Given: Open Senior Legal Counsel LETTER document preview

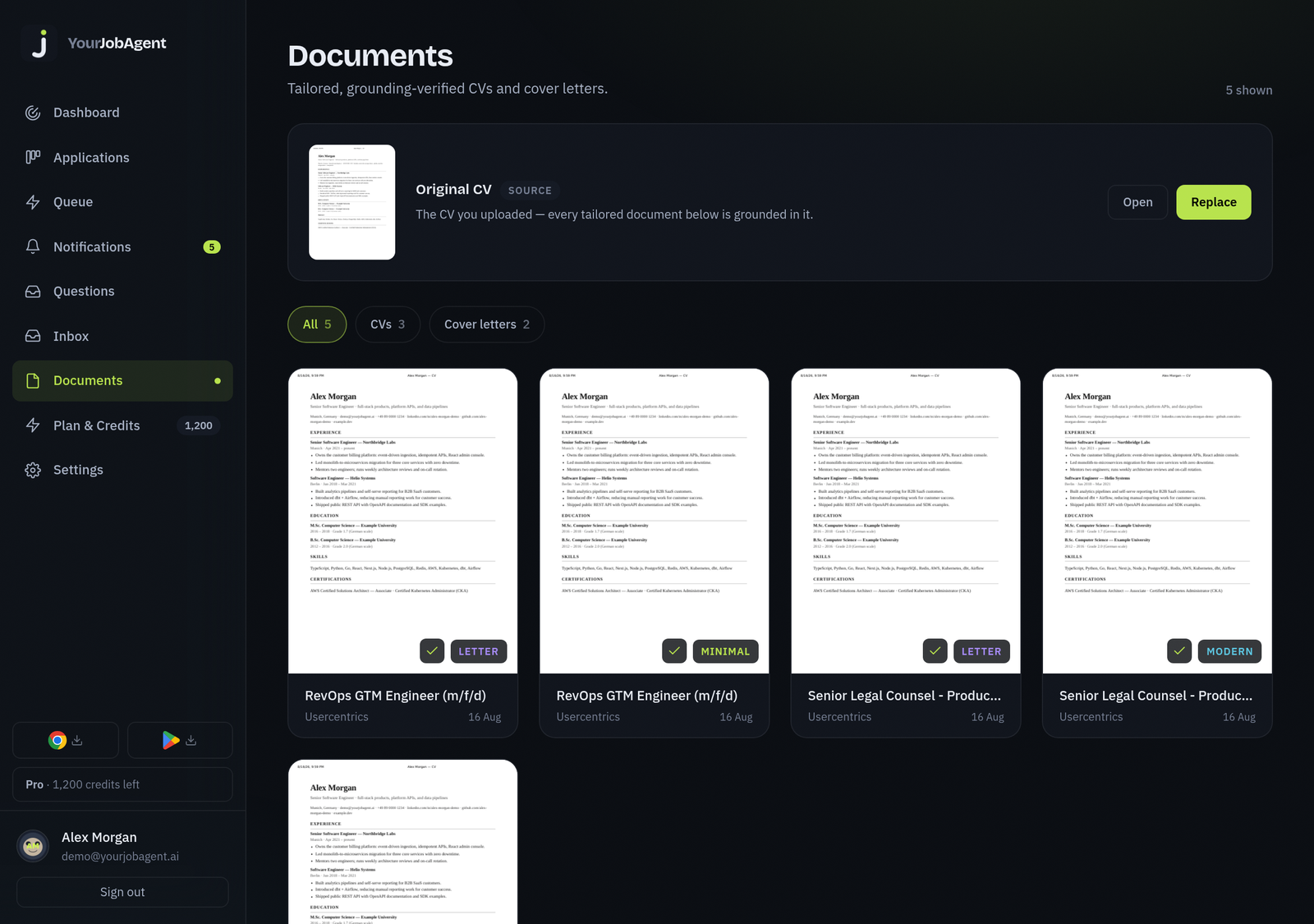Looking at the screenshot, I should point(906,521).
